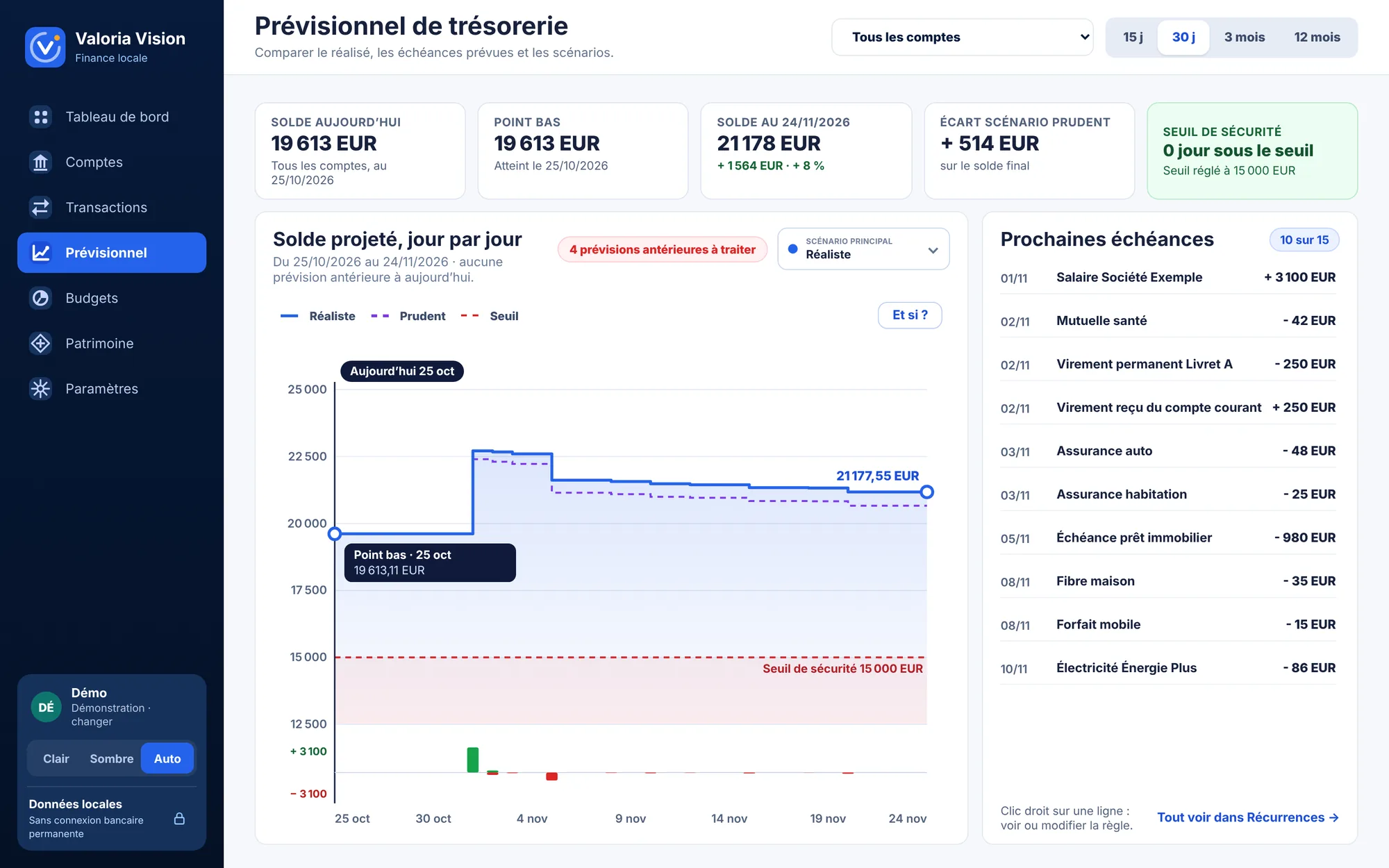Select the Fibre maison row

tap(1168, 581)
